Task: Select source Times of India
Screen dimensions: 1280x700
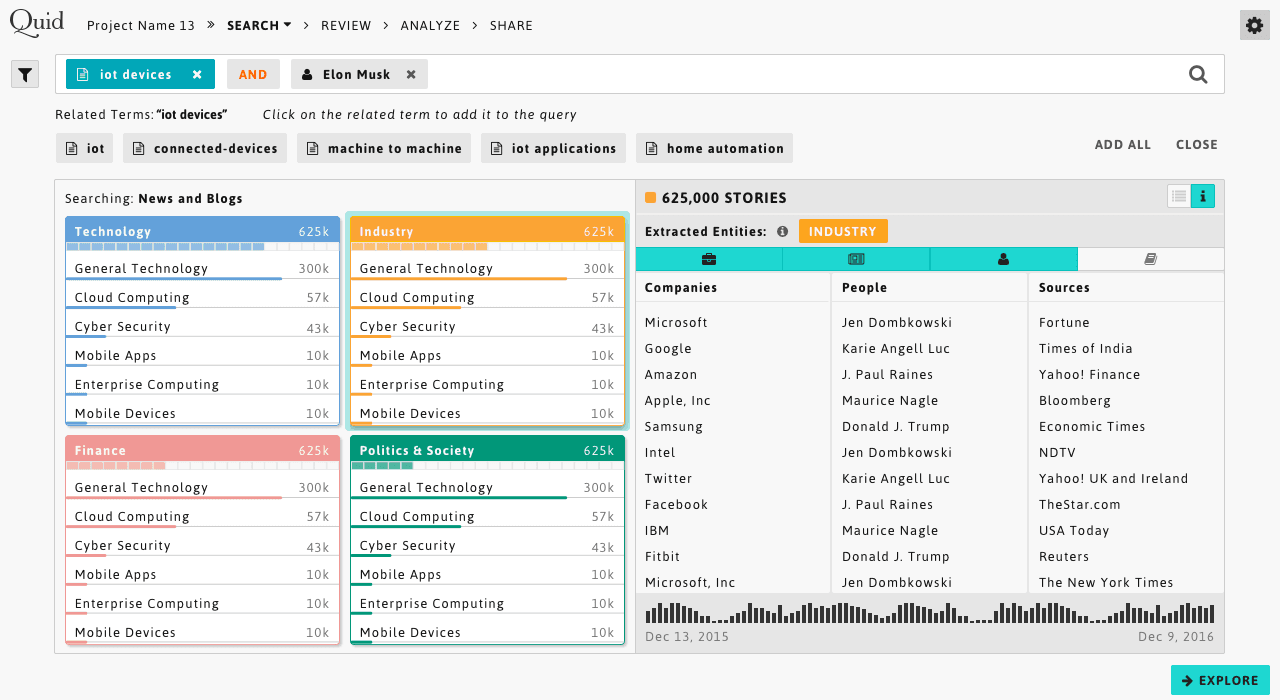Action: click(1086, 348)
